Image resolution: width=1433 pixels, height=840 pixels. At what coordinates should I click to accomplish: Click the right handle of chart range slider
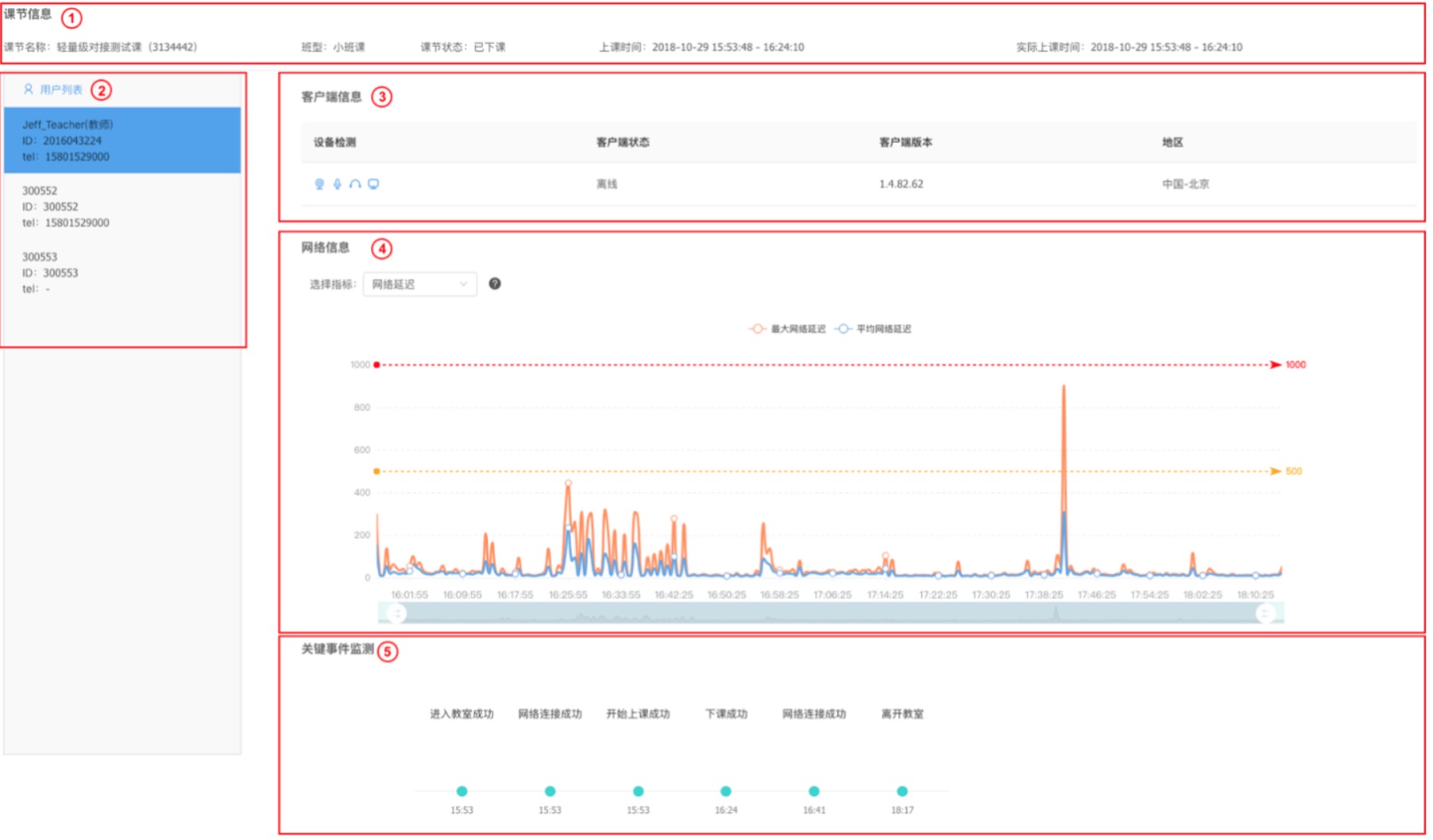[1265, 613]
